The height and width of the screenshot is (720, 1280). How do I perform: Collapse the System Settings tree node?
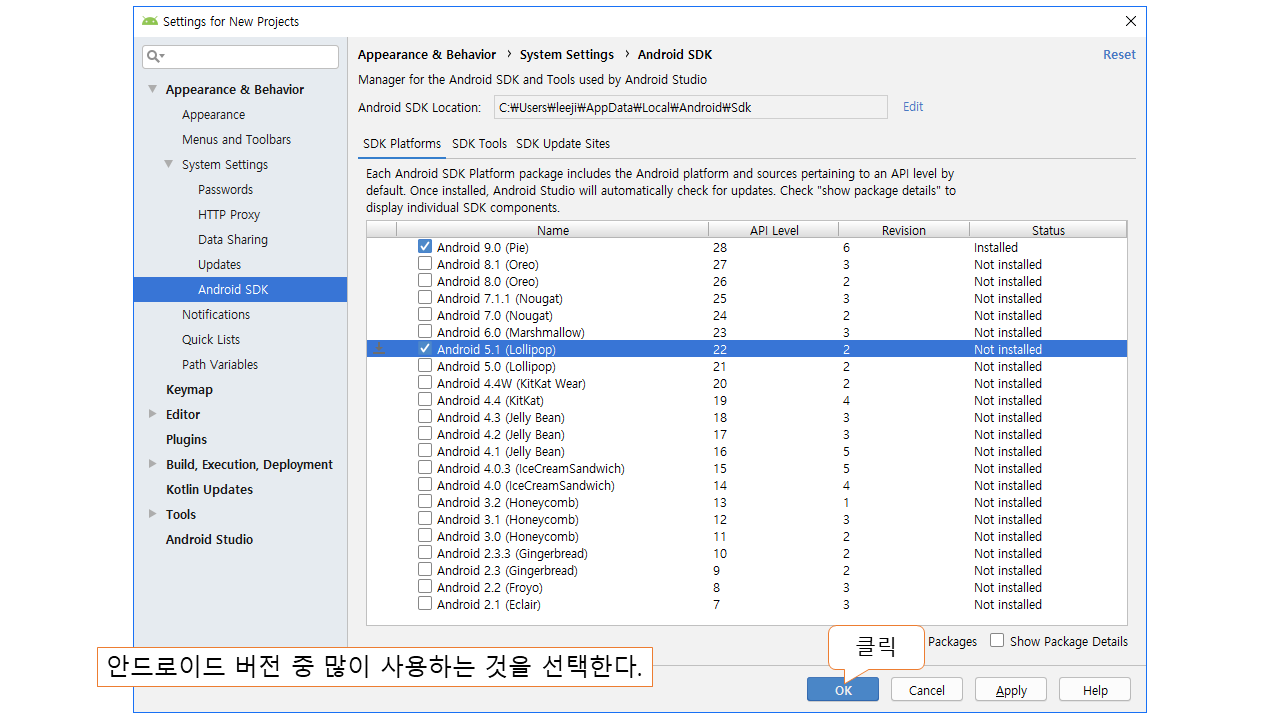(x=169, y=164)
